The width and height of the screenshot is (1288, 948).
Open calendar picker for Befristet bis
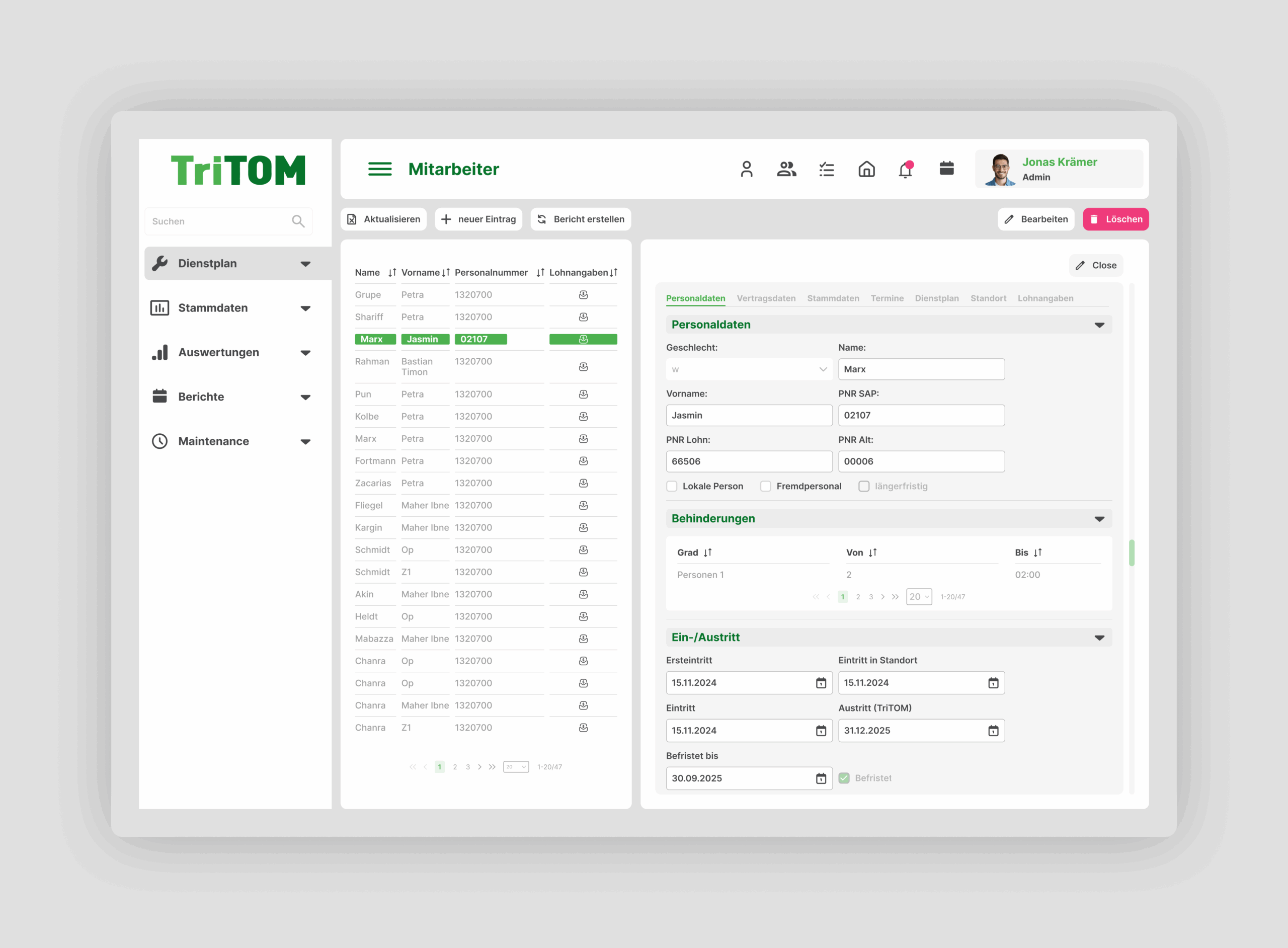click(x=821, y=779)
